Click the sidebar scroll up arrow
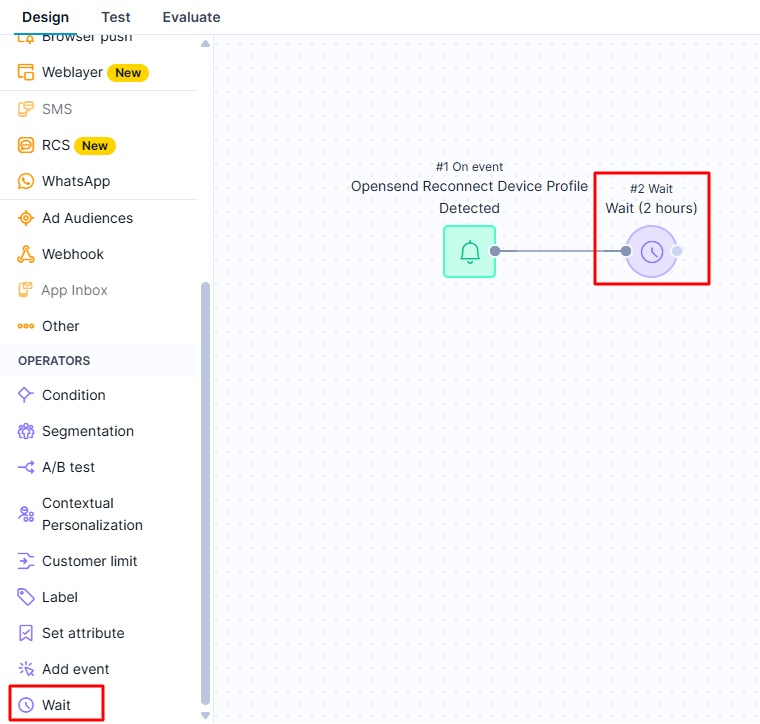The height and width of the screenshot is (724, 760). coord(206,44)
